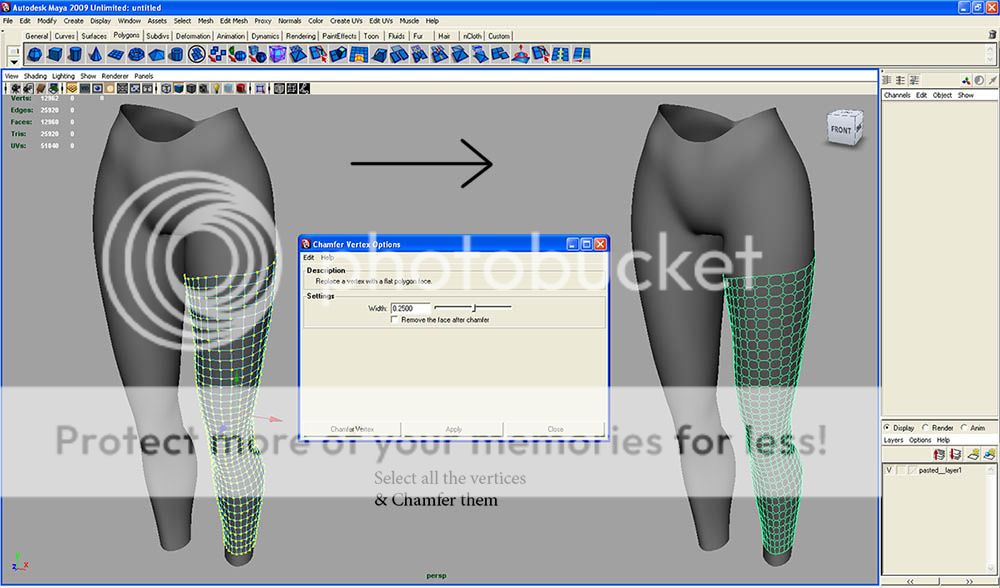Click the FRONT view cube
This screenshot has height=588, width=1000.
point(841,130)
